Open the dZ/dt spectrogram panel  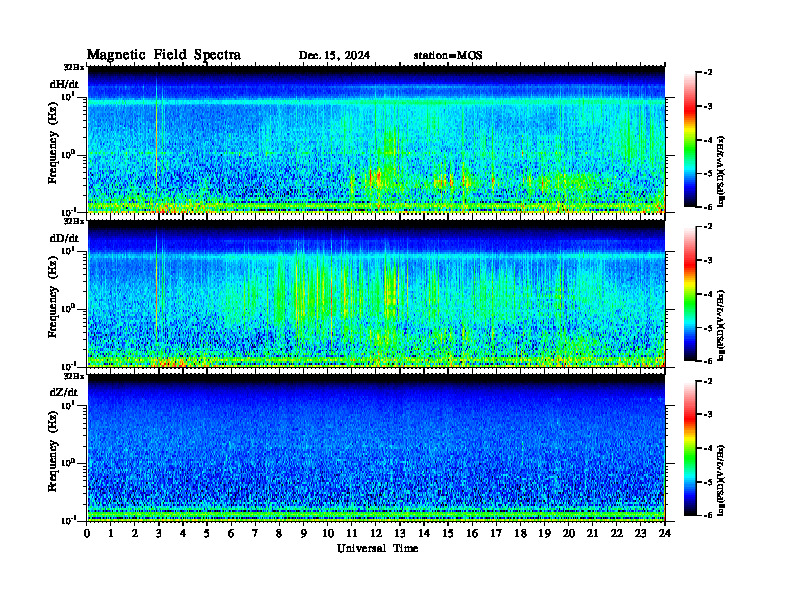coord(376,448)
